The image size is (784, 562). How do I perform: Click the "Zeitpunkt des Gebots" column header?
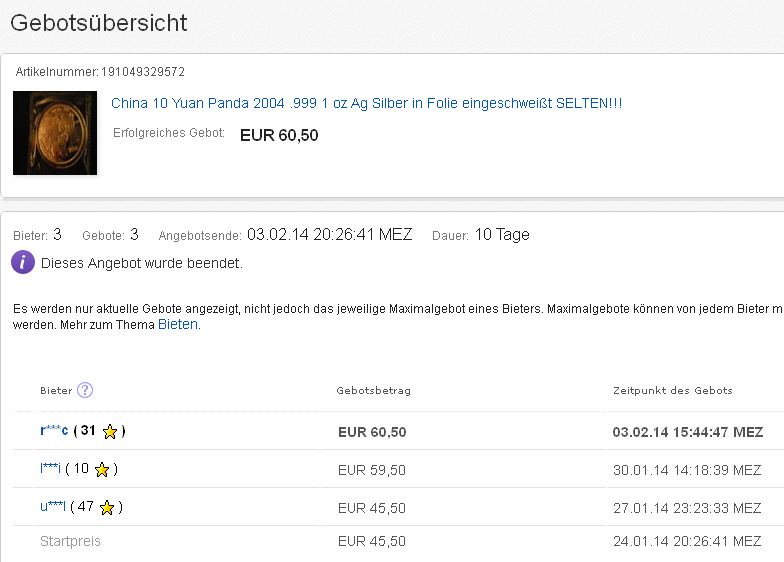click(x=672, y=390)
